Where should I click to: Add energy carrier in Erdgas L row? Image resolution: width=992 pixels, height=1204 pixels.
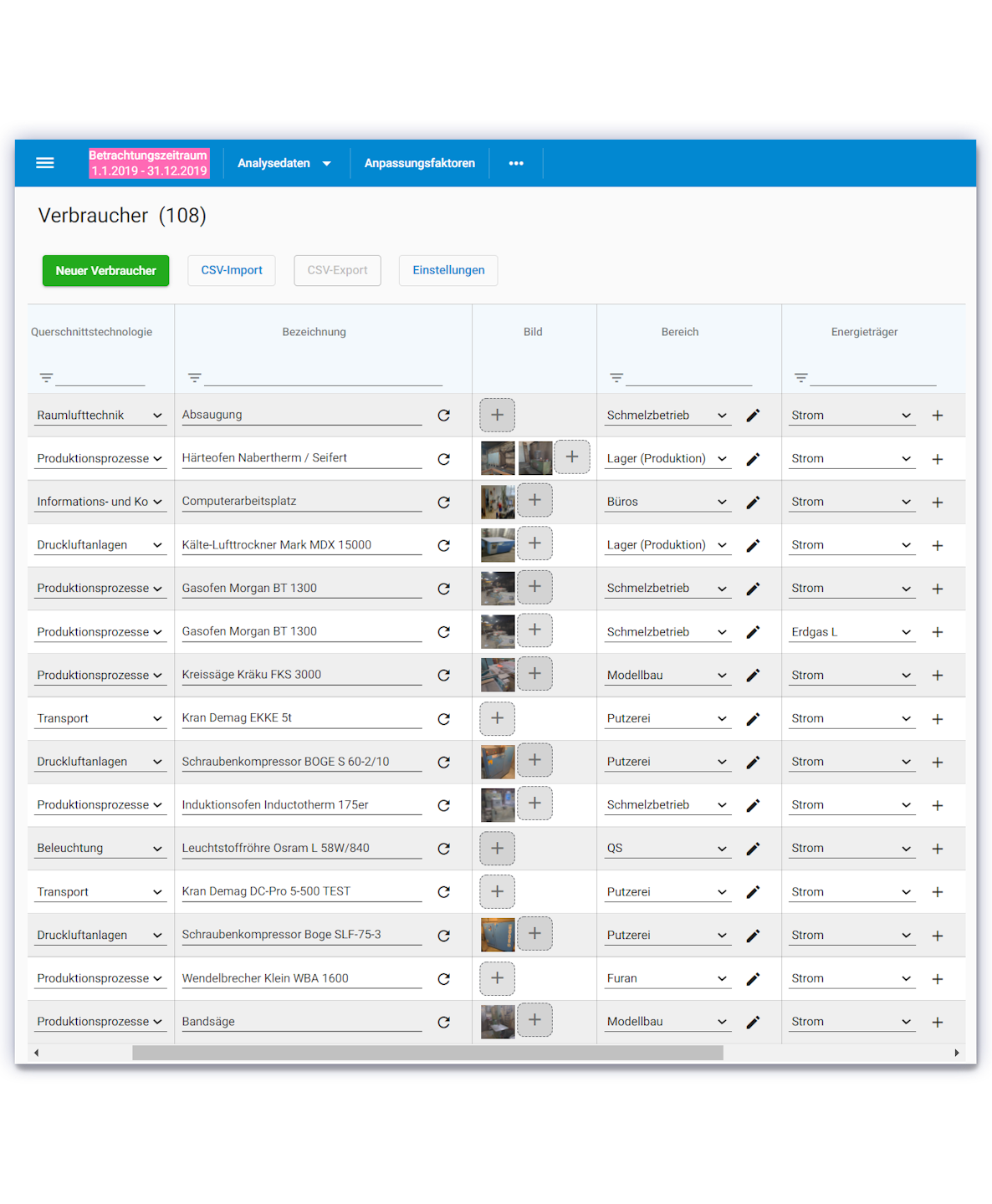pyautogui.click(x=938, y=632)
